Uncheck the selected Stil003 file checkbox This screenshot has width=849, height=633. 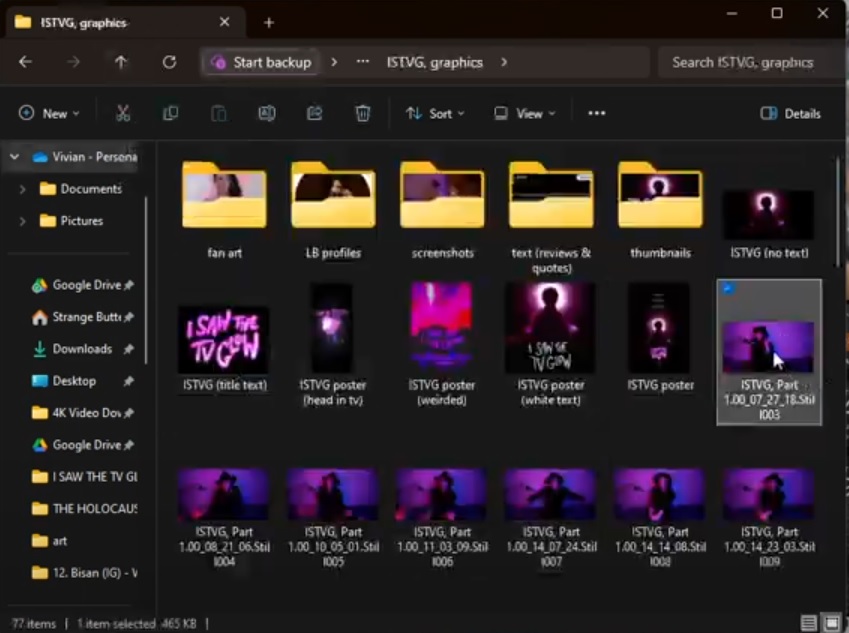[x=728, y=289]
